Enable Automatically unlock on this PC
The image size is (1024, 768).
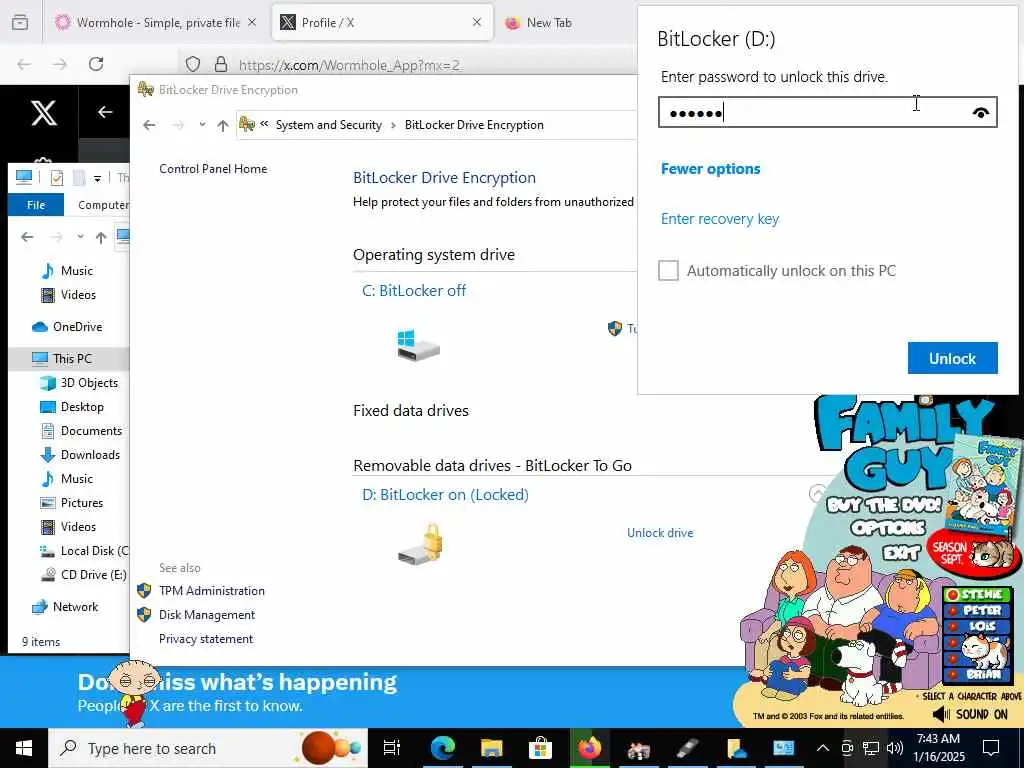click(668, 270)
